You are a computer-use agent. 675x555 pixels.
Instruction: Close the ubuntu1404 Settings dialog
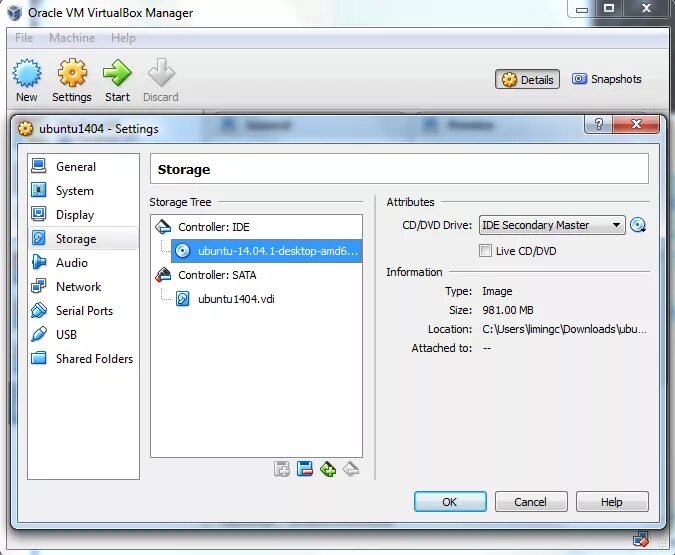(x=636, y=124)
